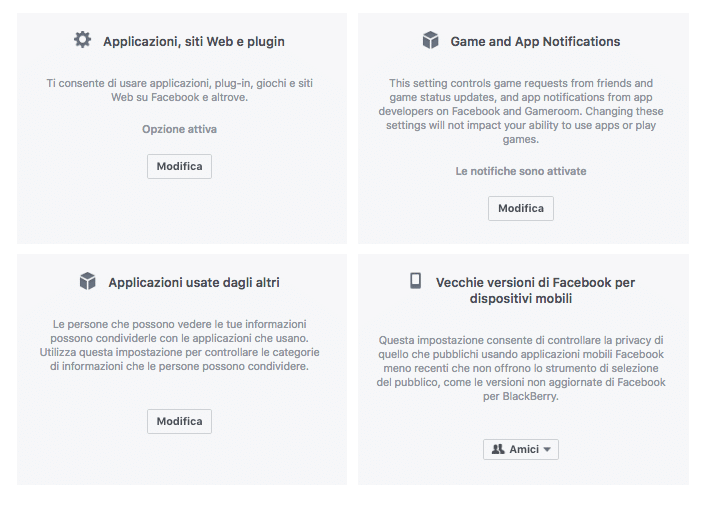This screenshot has width=711, height=508.
Task: Select the Applicazioni usate dagli altri heading
Action: pyautogui.click(x=193, y=283)
